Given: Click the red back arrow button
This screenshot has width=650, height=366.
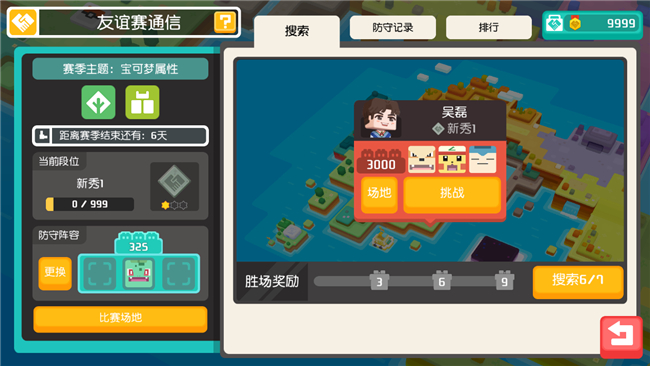Looking at the screenshot, I should click(x=621, y=336).
